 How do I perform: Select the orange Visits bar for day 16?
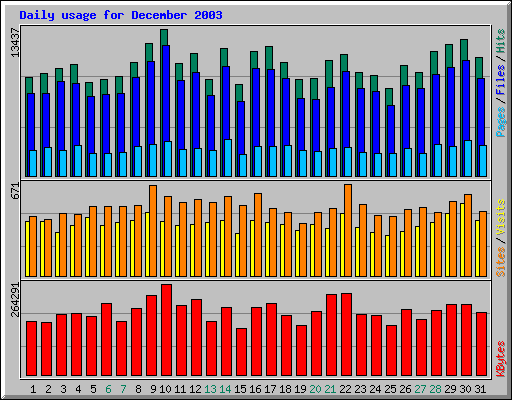pos(258,235)
